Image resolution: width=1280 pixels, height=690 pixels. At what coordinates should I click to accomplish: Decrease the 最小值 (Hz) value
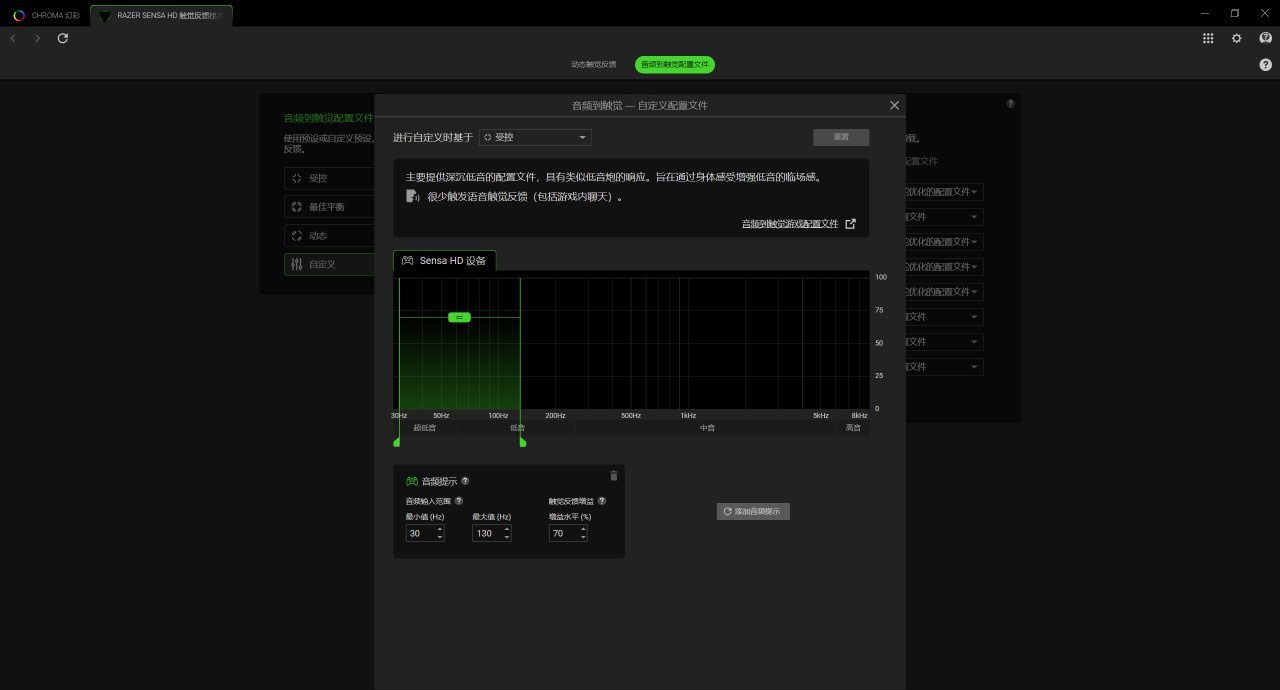(440, 538)
